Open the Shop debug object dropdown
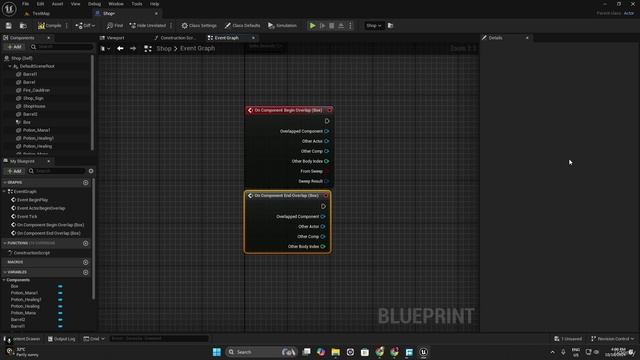 click(373, 26)
